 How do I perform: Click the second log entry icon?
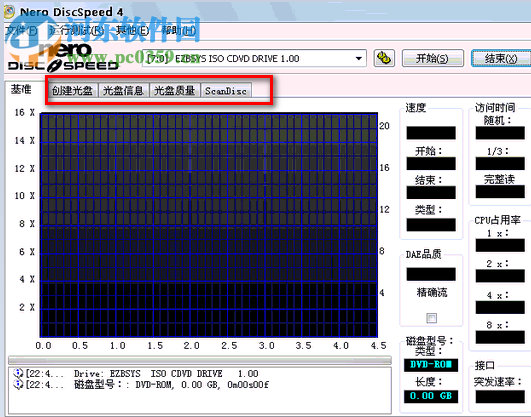(x=18, y=384)
